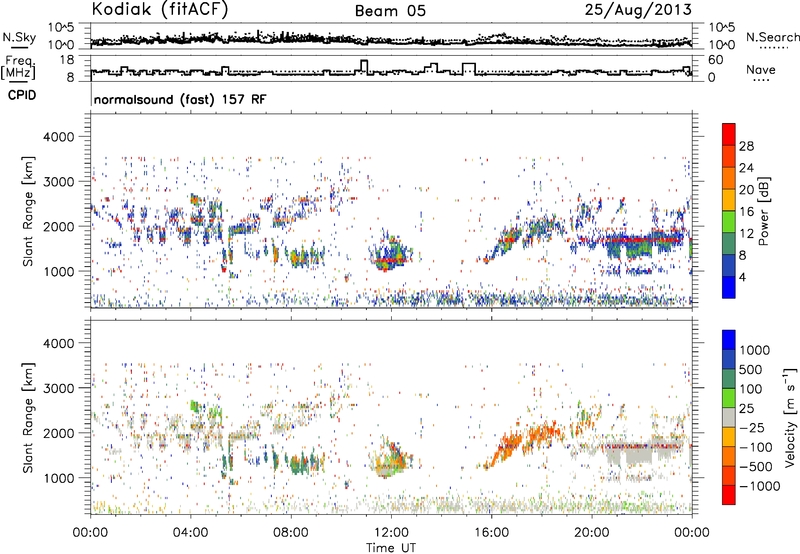Click the '20:00' time tick label
The width and height of the screenshot is (800, 554).
pyautogui.click(x=592, y=533)
